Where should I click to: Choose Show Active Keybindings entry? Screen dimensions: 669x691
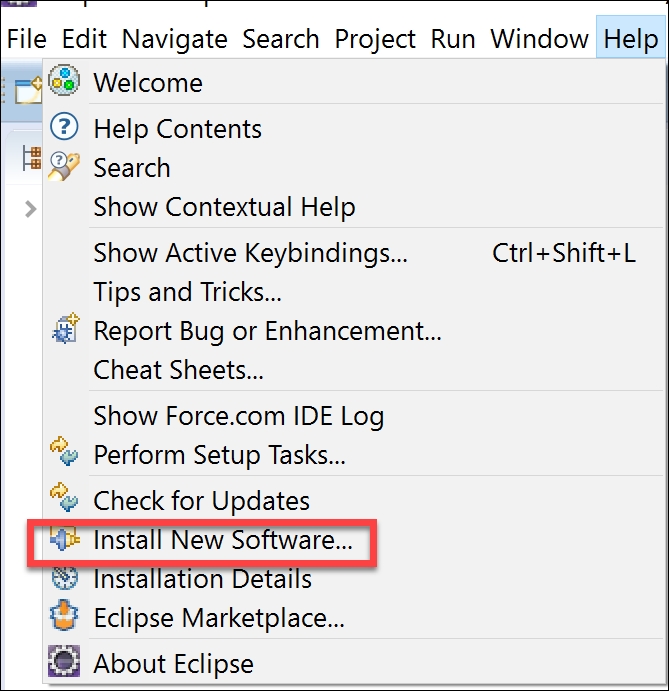tap(250, 253)
